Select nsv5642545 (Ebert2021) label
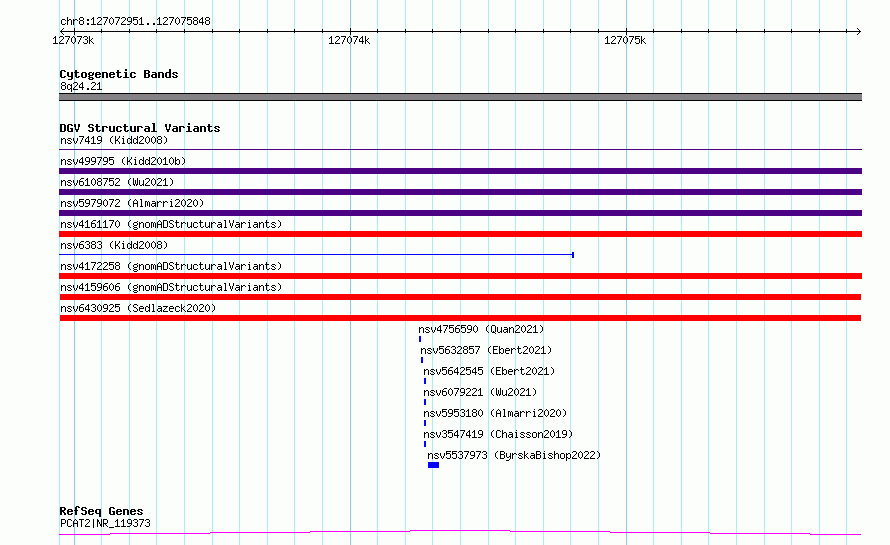This screenshot has width=890, height=545. 489,371
